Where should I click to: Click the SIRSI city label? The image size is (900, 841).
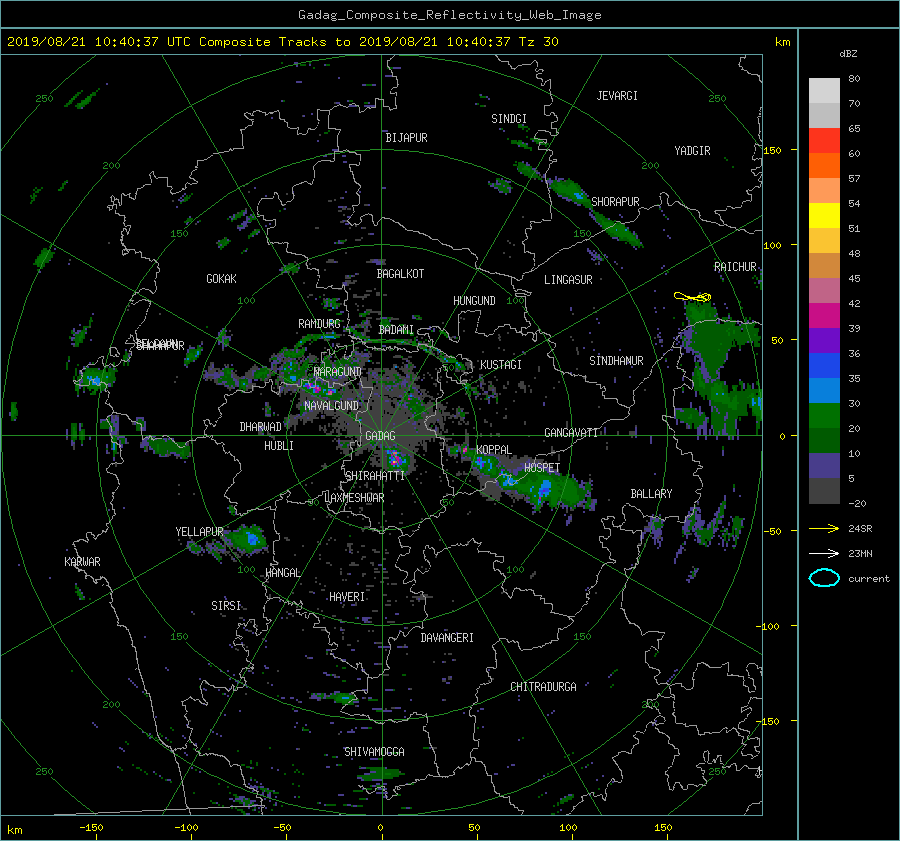(226, 606)
